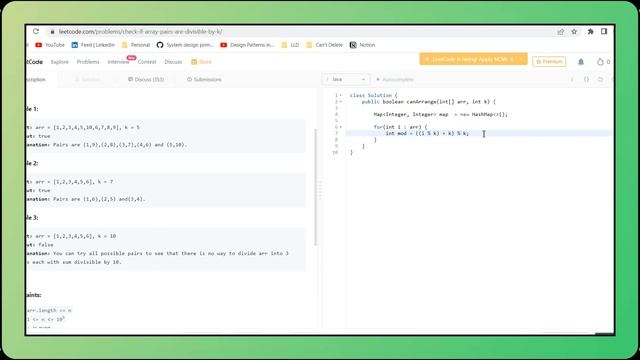Bookmark this page with the star icon
The image size is (640, 360).
pyautogui.click(x=574, y=32)
